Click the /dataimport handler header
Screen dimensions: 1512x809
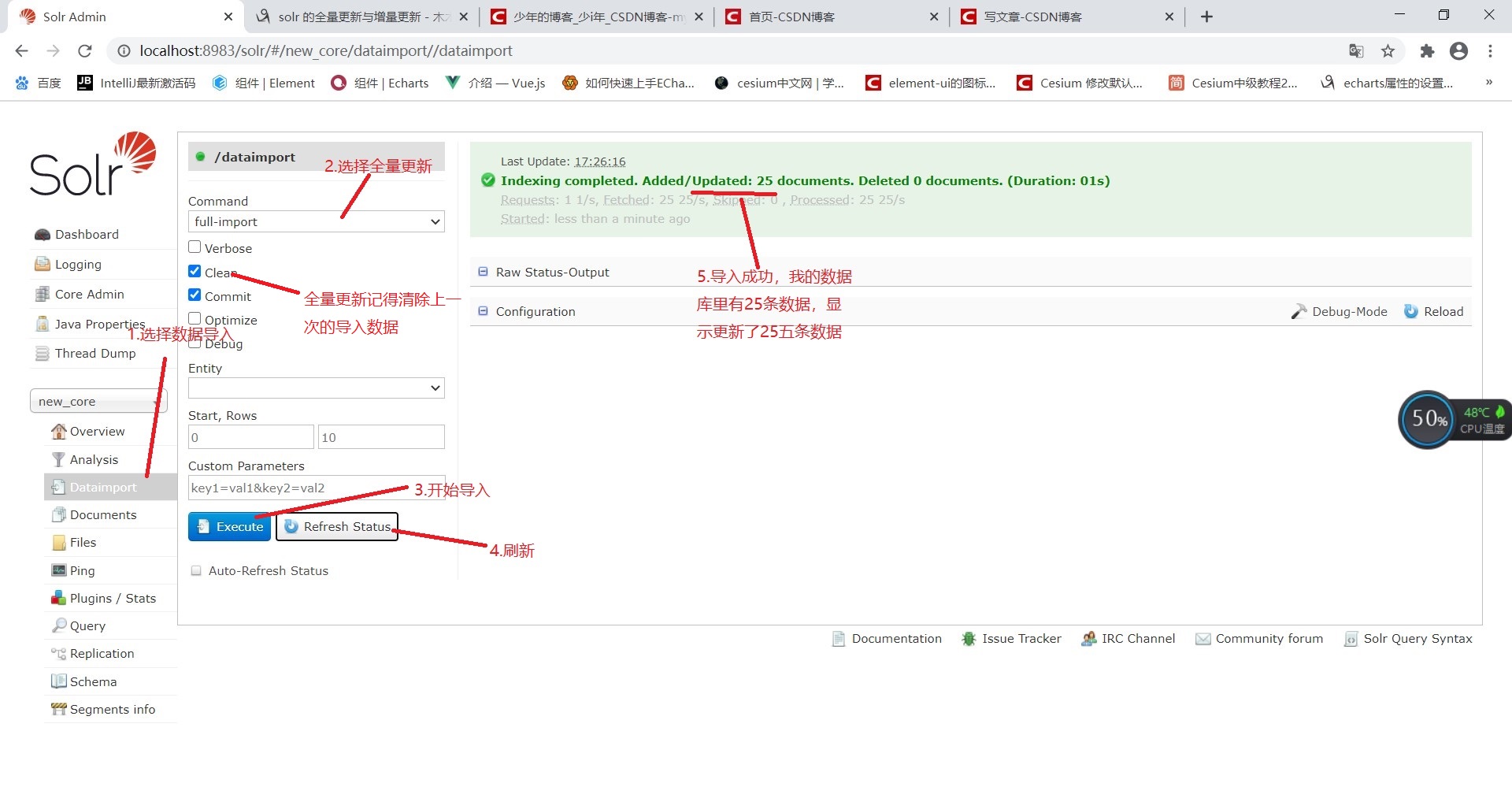click(x=317, y=157)
